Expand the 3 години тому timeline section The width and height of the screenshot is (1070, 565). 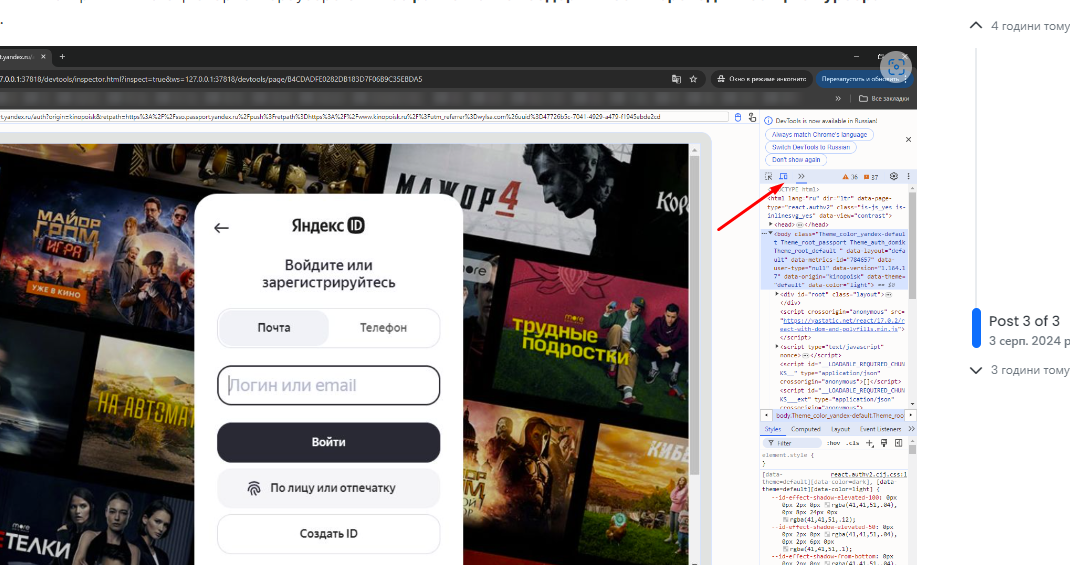pos(976,370)
